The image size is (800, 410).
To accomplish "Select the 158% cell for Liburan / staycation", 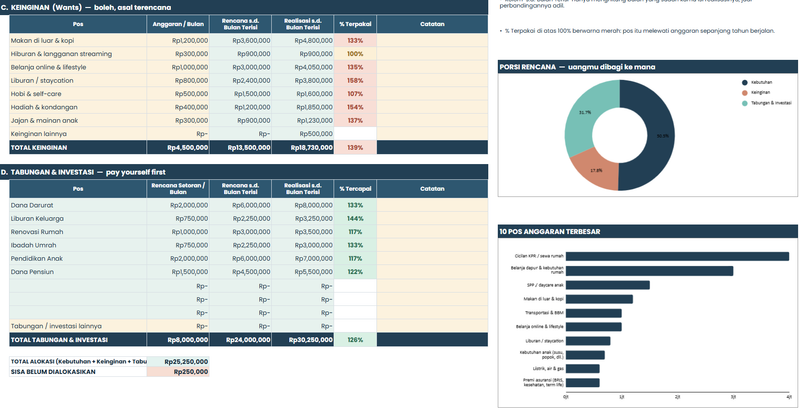I will coord(355,80).
